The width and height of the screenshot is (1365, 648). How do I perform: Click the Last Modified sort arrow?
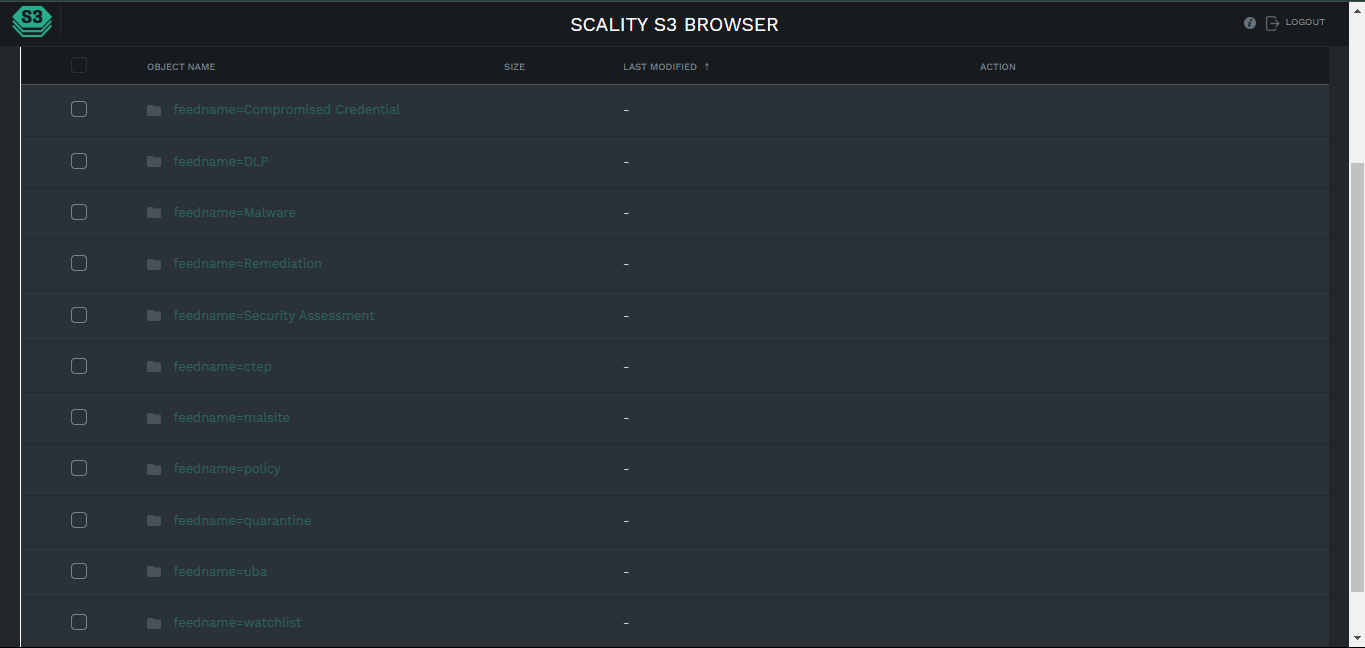(x=707, y=67)
